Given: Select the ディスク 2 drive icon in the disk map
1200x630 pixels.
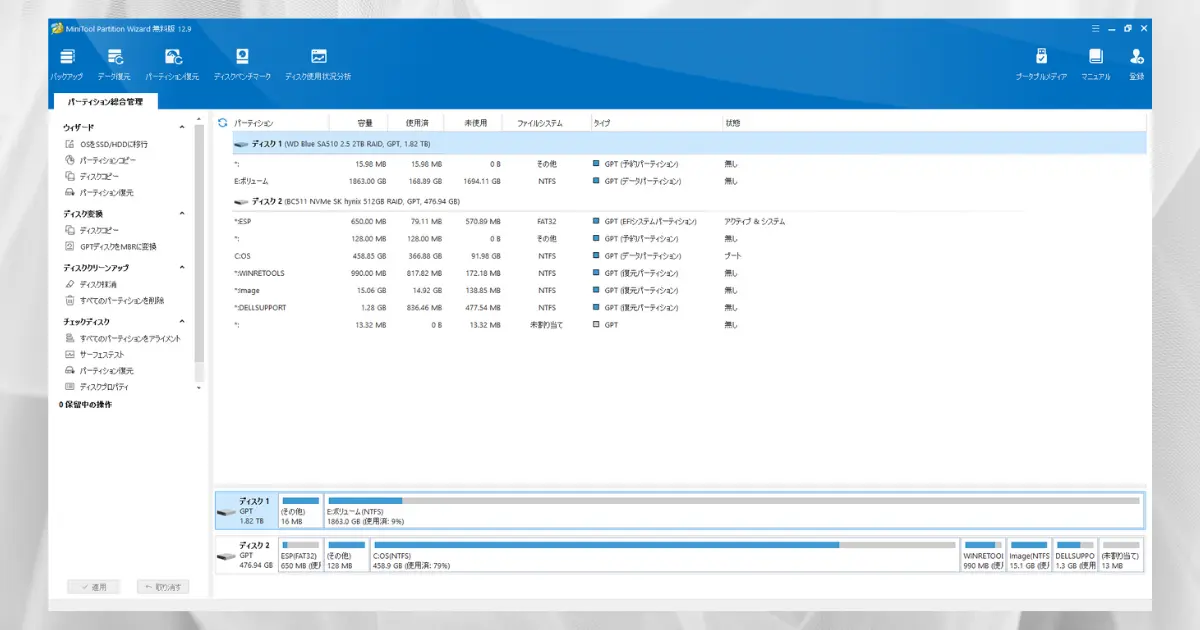Looking at the screenshot, I should tap(227, 556).
